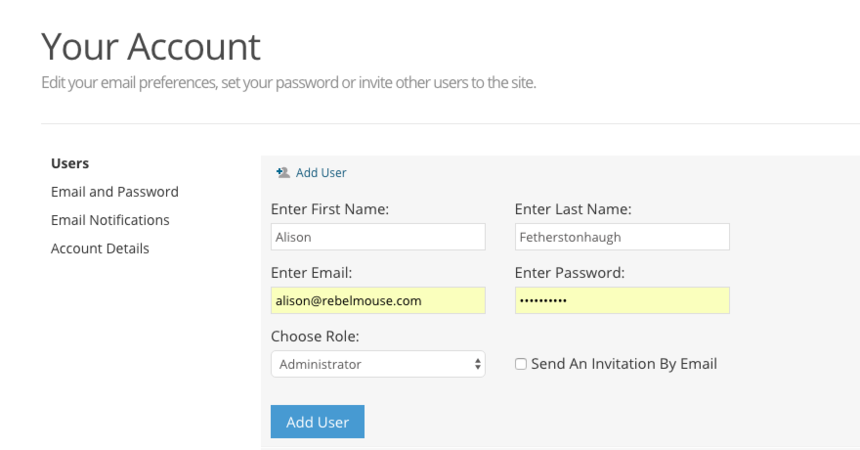Click the Add User link text

tap(321, 173)
